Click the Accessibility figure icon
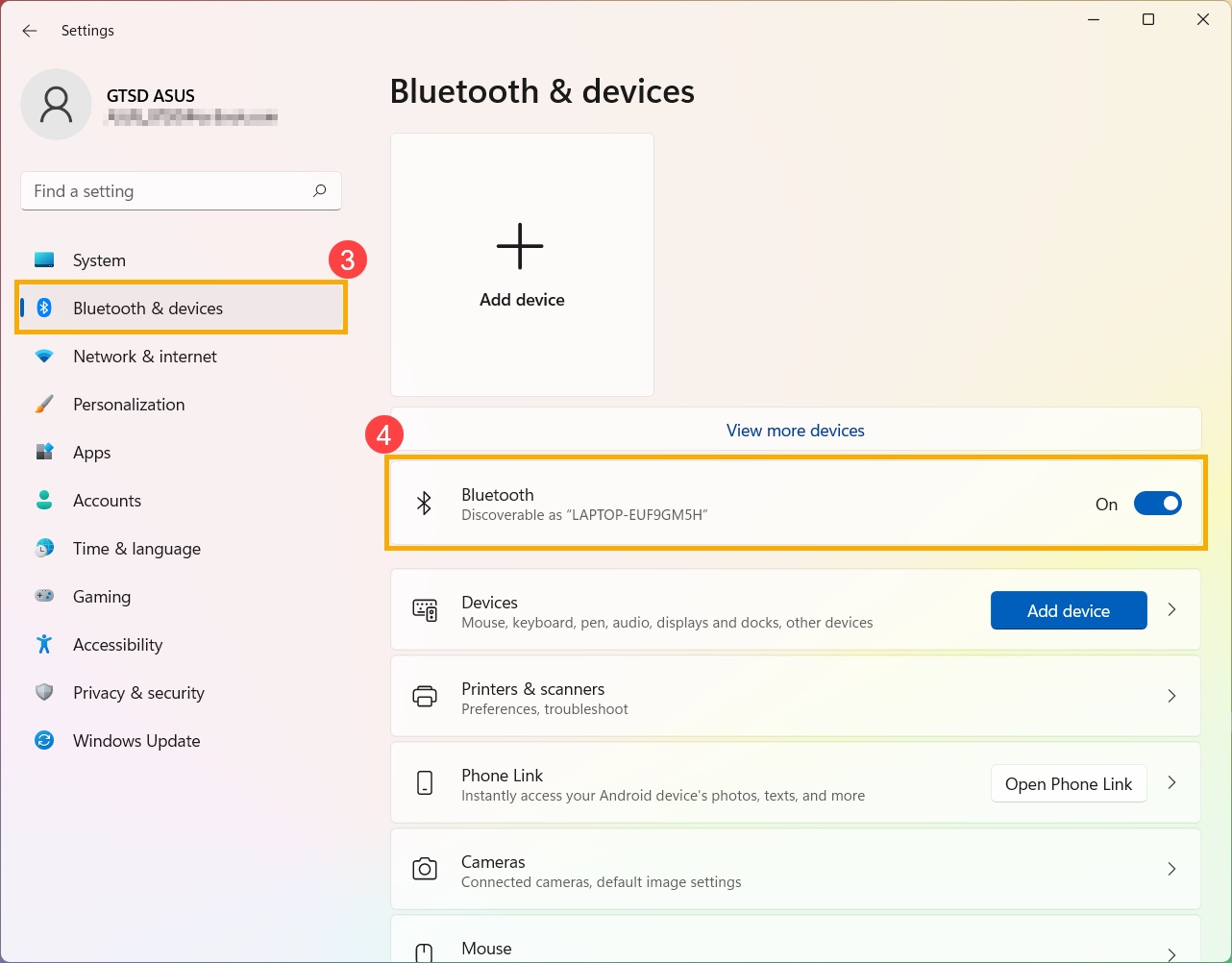 coord(44,644)
